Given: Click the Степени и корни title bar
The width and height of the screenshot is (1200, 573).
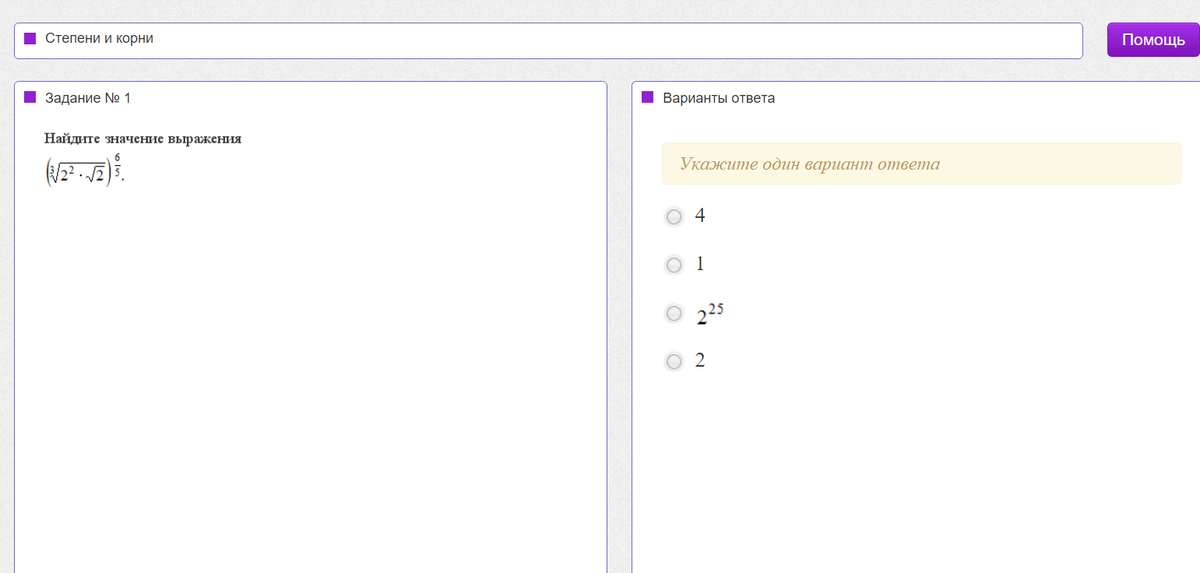Looking at the screenshot, I should (x=548, y=41).
